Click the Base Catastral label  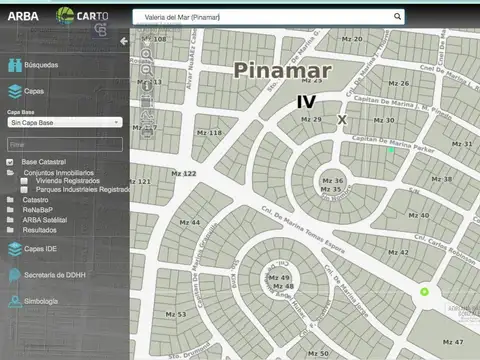(44, 162)
